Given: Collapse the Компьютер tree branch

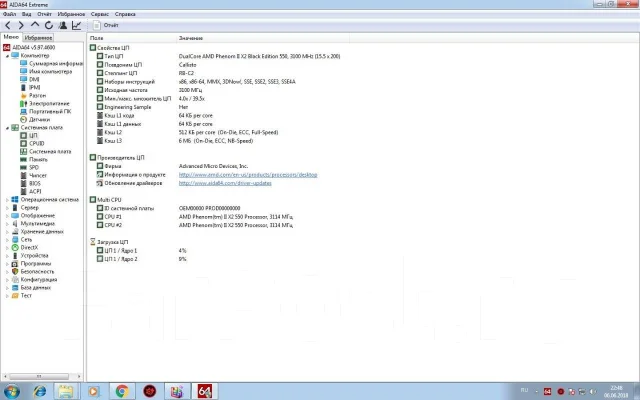Looking at the screenshot, I should point(7,56).
